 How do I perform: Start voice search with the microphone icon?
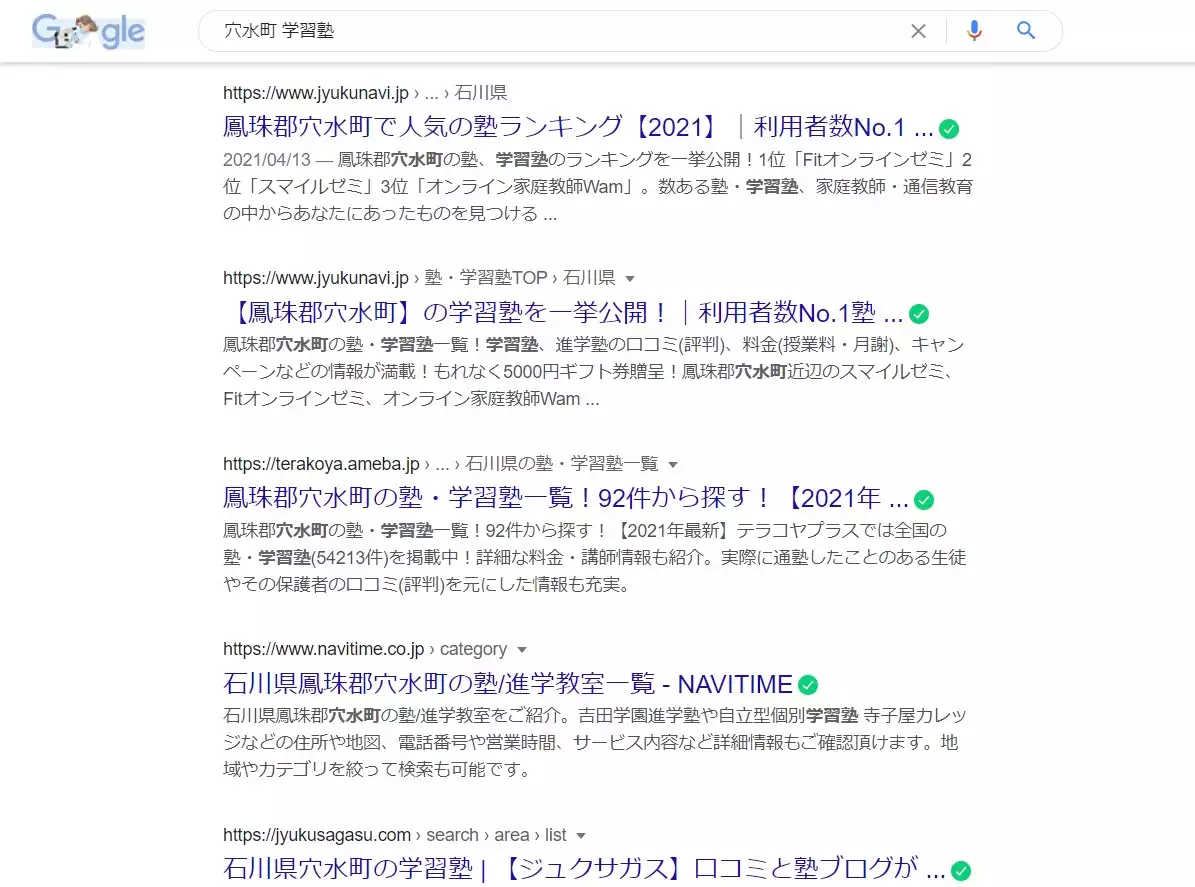point(974,30)
